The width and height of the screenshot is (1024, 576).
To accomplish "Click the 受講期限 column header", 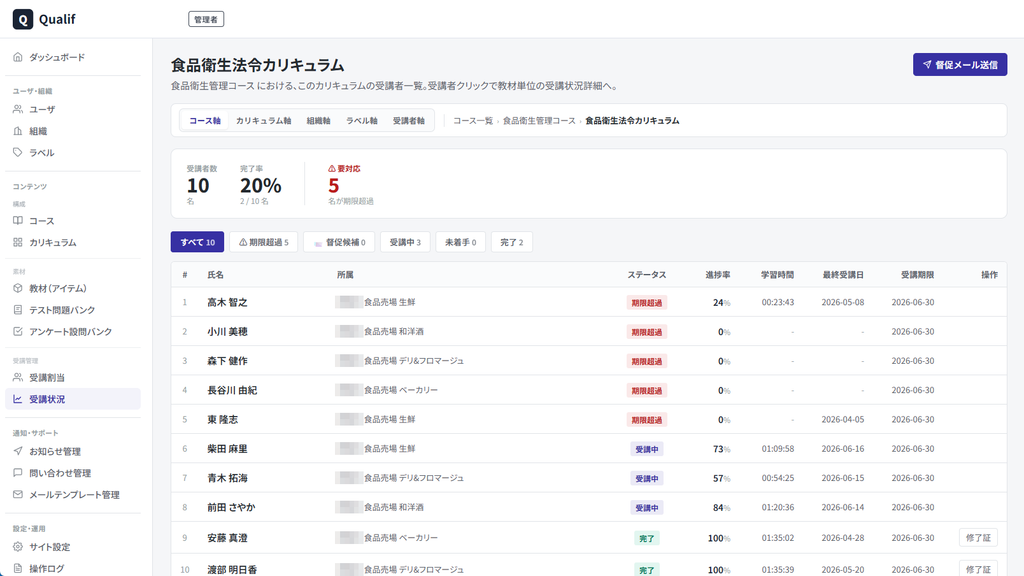I will [918, 275].
